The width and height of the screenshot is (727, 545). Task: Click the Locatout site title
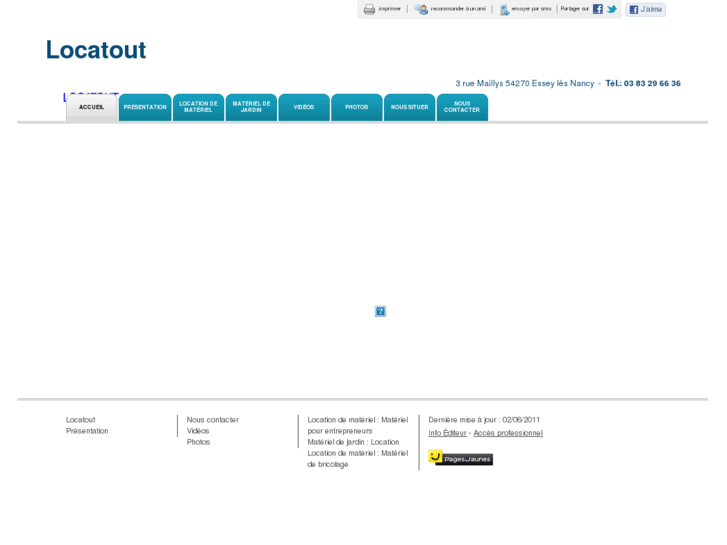pyautogui.click(x=96, y=50)
